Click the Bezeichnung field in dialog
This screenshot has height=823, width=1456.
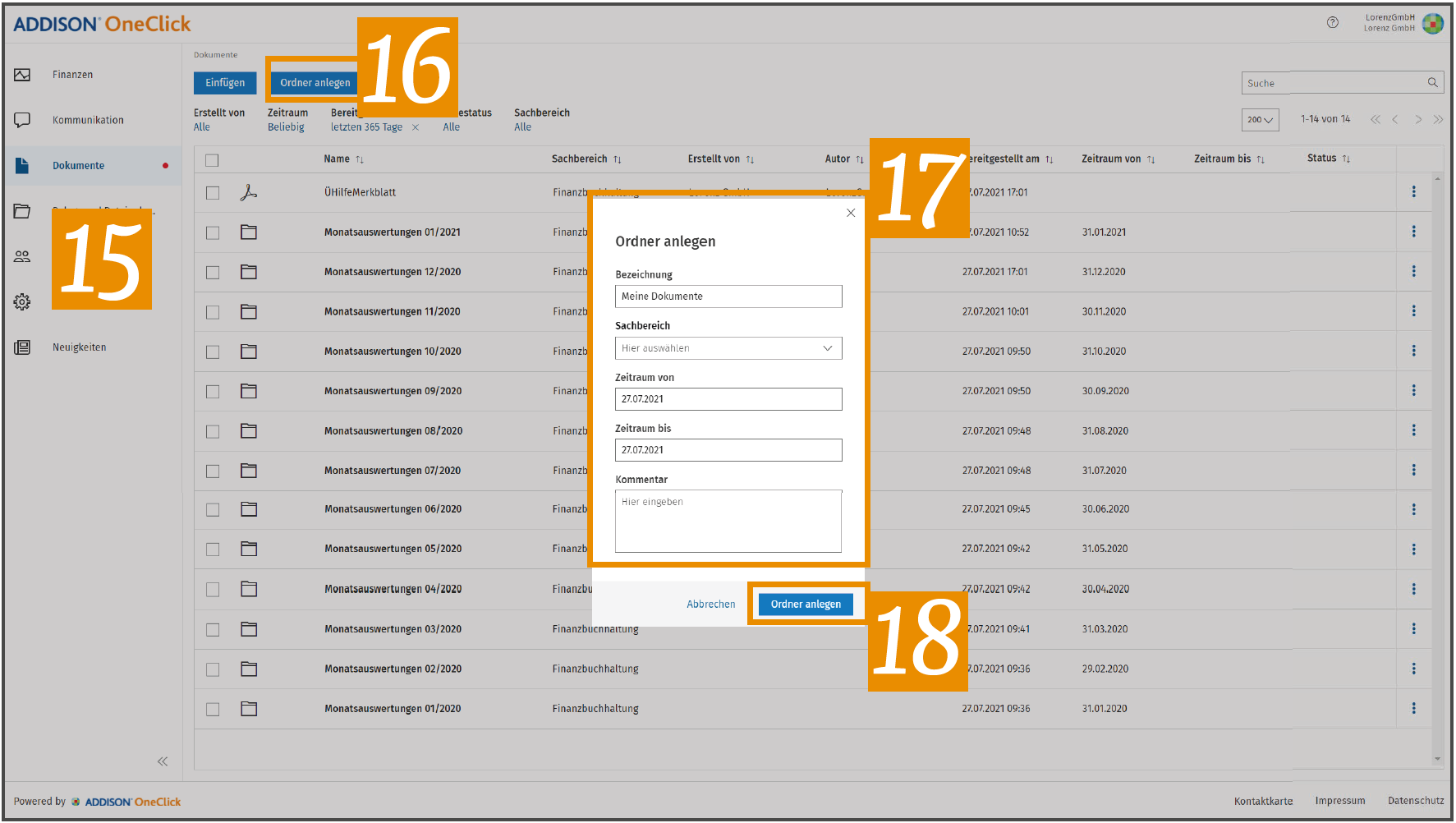[728, 297]
